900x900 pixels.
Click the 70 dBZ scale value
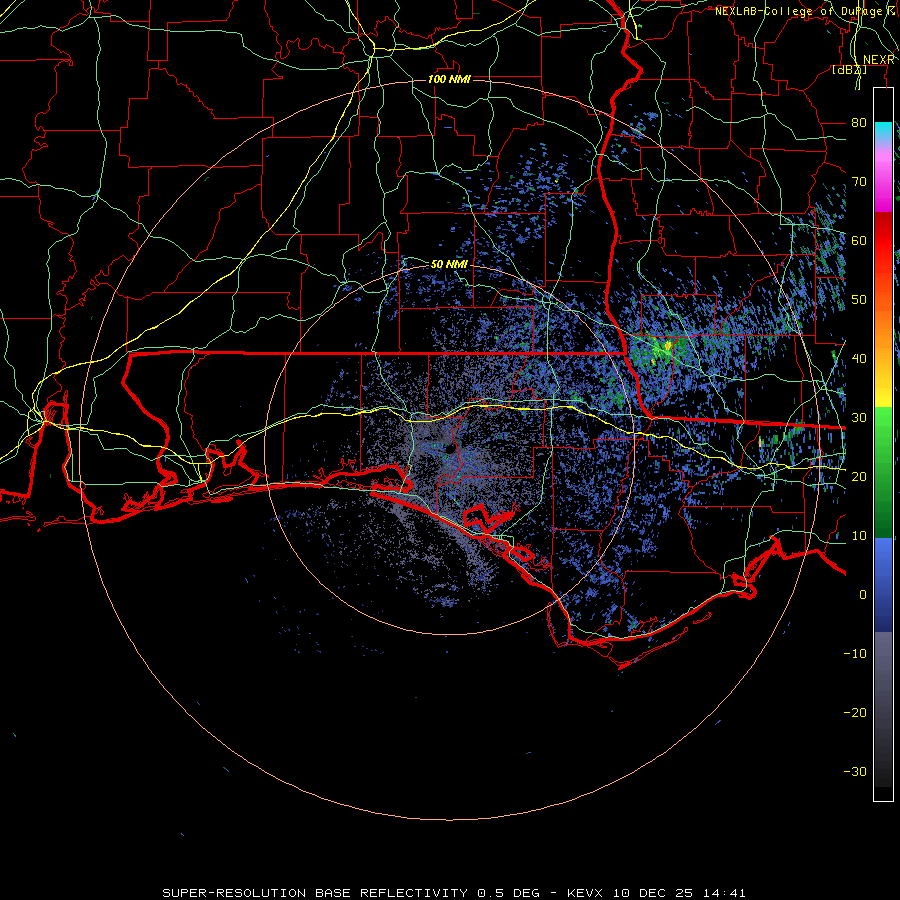tap(859, 181)
